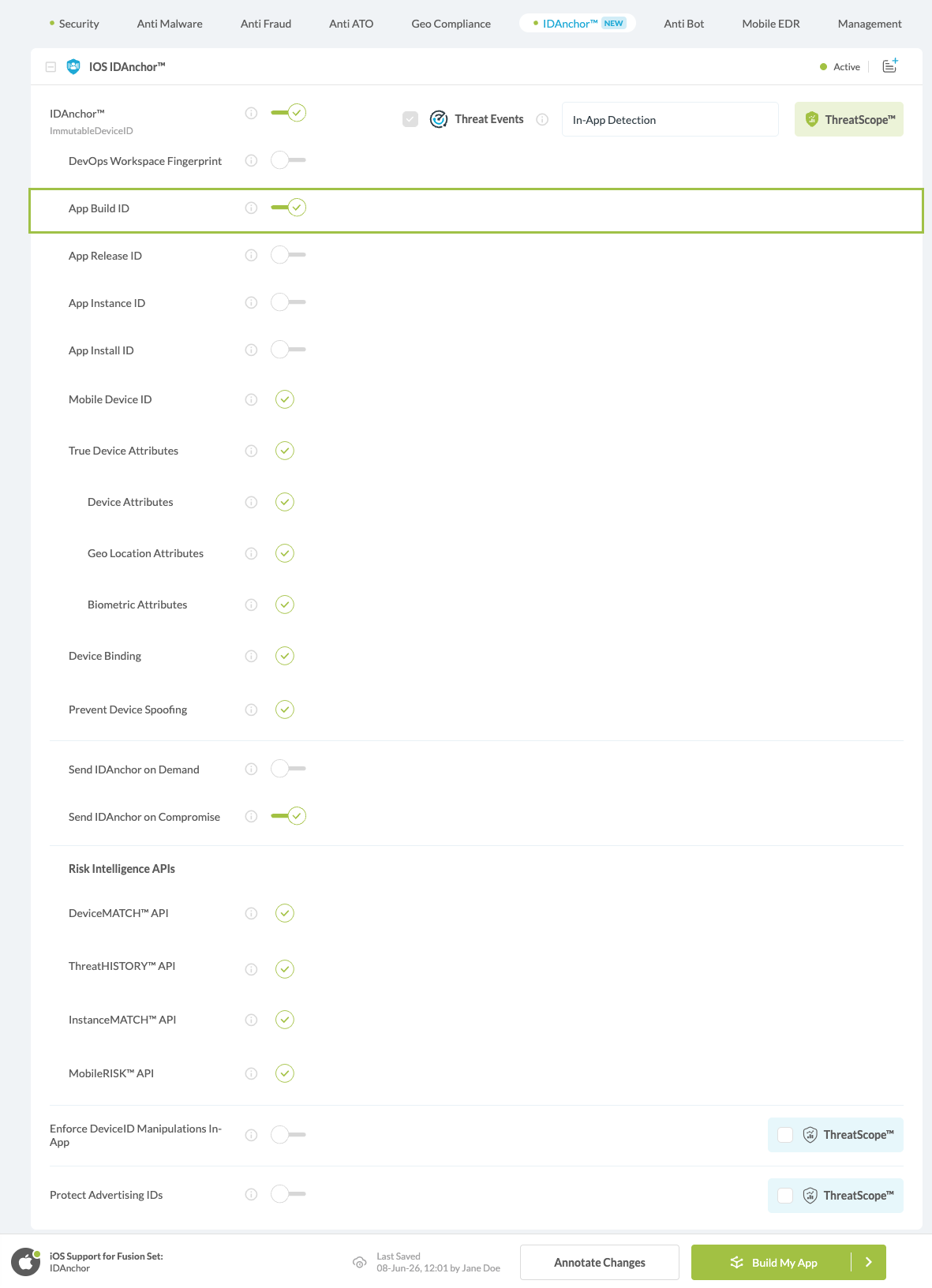Click the Annotate Changes button
Screen dimensions: 932x1288
[600, 1262]
